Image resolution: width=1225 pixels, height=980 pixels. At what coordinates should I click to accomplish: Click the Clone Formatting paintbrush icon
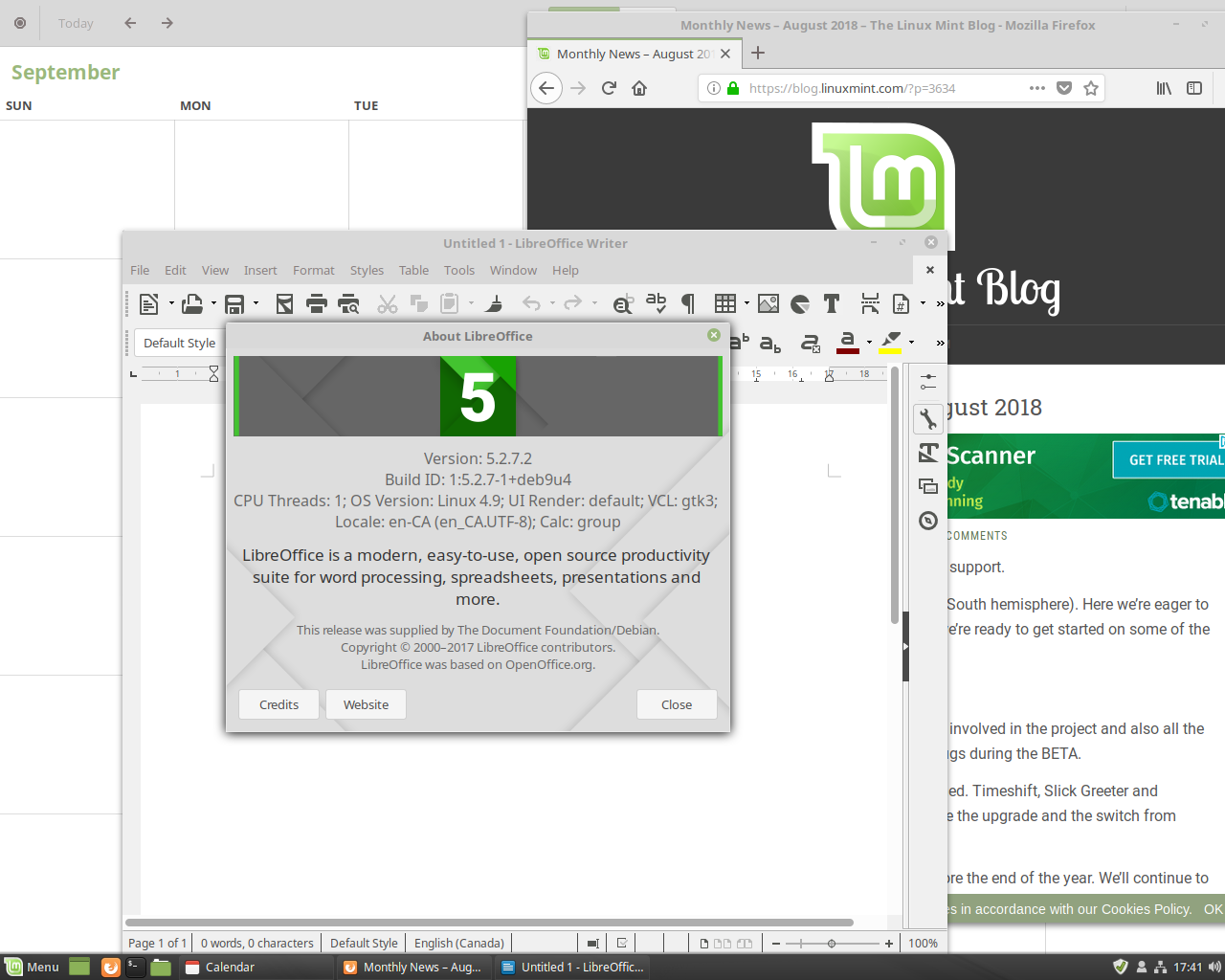(x=495, y=304)
